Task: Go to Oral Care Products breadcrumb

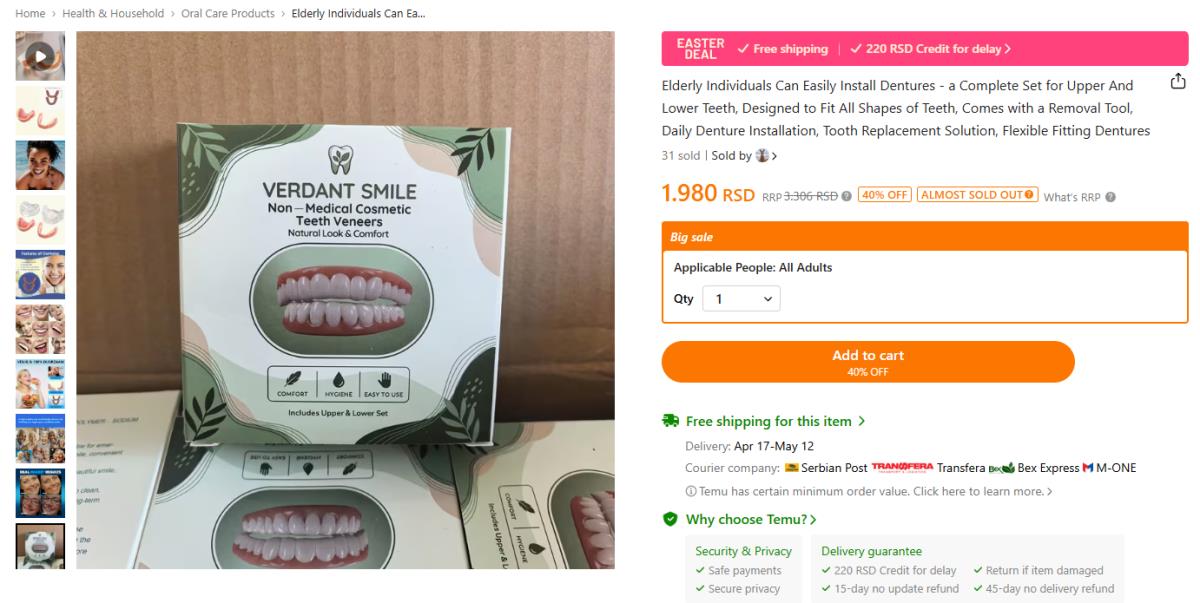Action: coord(228,14)
